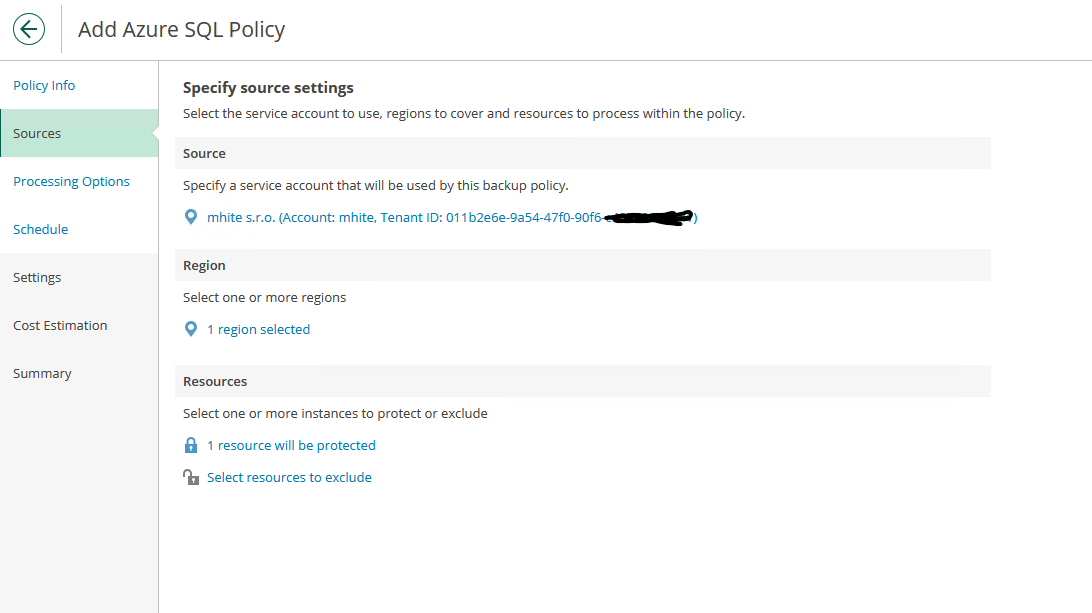The width and height of the screenshot is (1092, 613).
Task: Switch to the Processing Options step
Action: pyautogui.click(x=71, y=181)
